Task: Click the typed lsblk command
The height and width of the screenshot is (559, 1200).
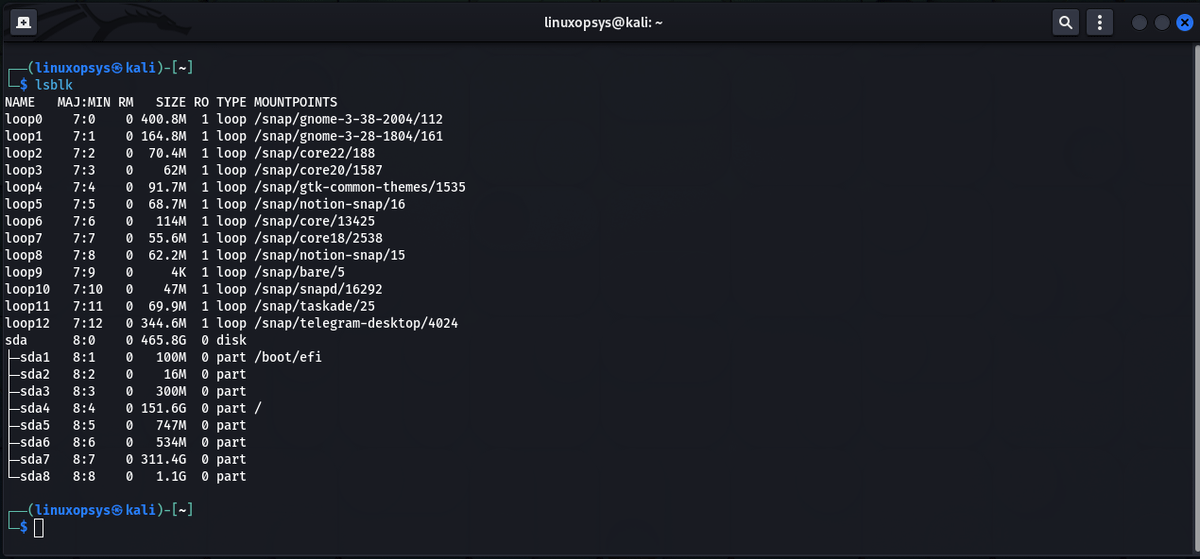Action: (53, 85)
